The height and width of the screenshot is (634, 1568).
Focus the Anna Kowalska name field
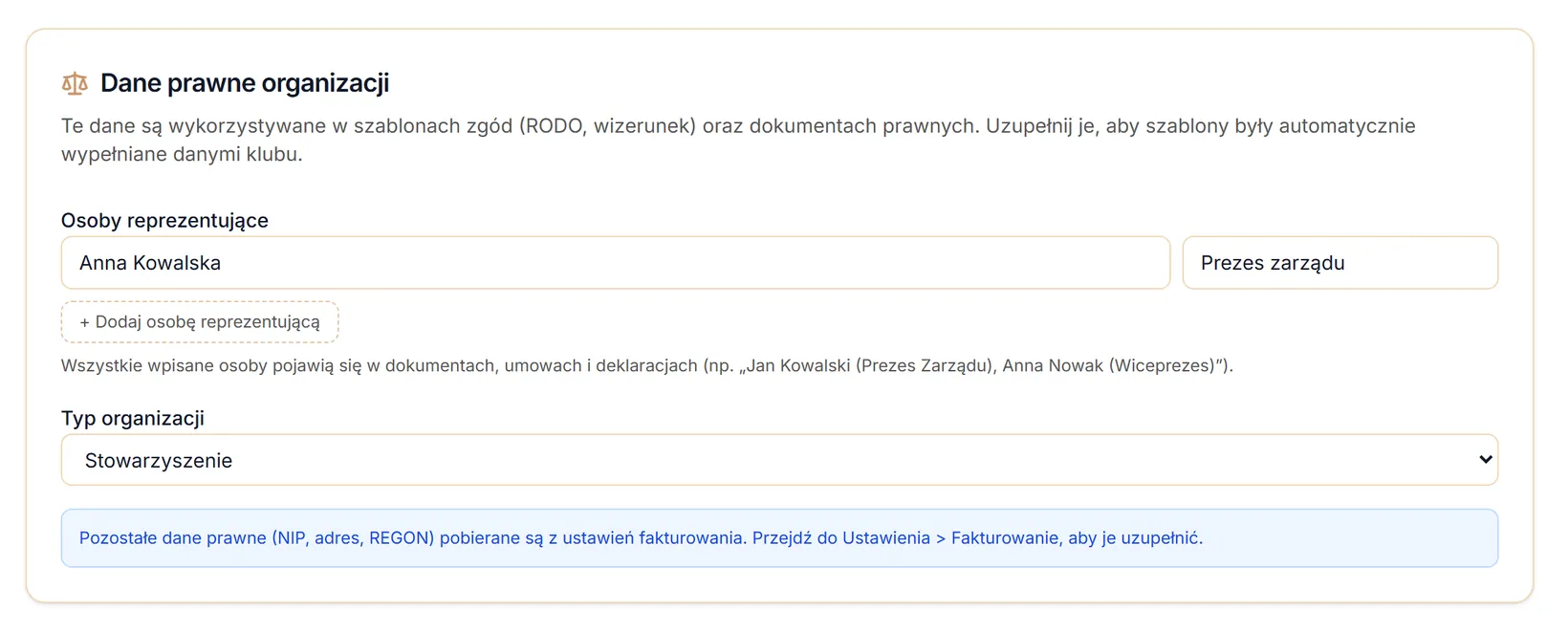coord(616,263)
